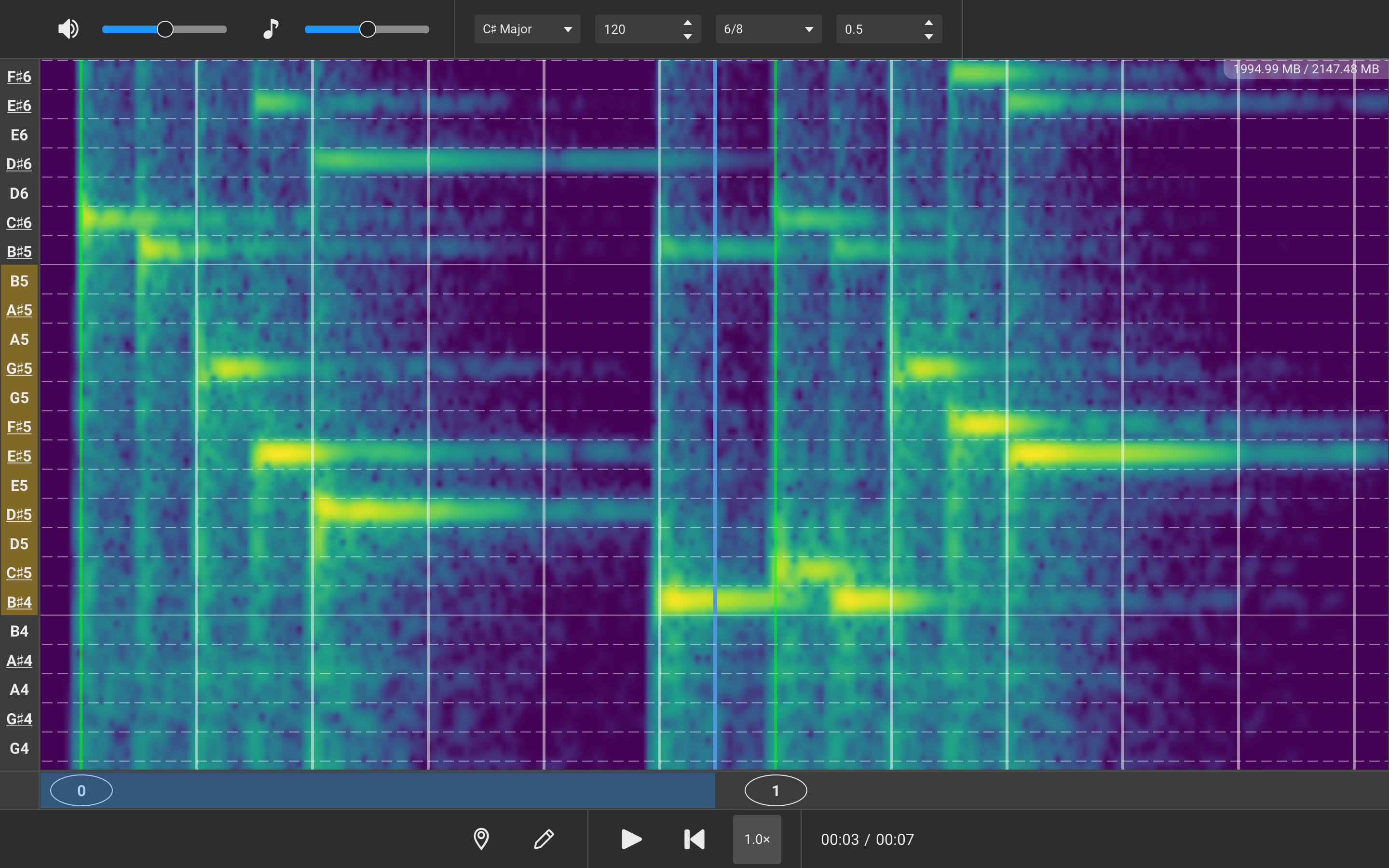1389x868 pixels.
Task: Skip back to start
Action: [x=694, y=839]
